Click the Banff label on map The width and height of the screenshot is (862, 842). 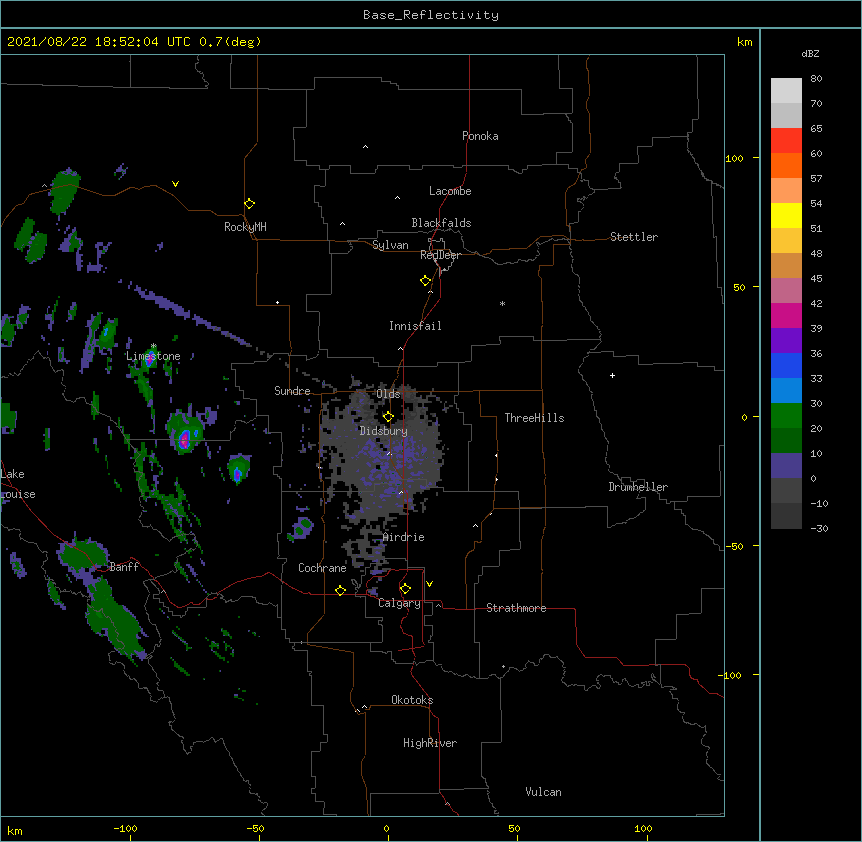tap(124, 567)
